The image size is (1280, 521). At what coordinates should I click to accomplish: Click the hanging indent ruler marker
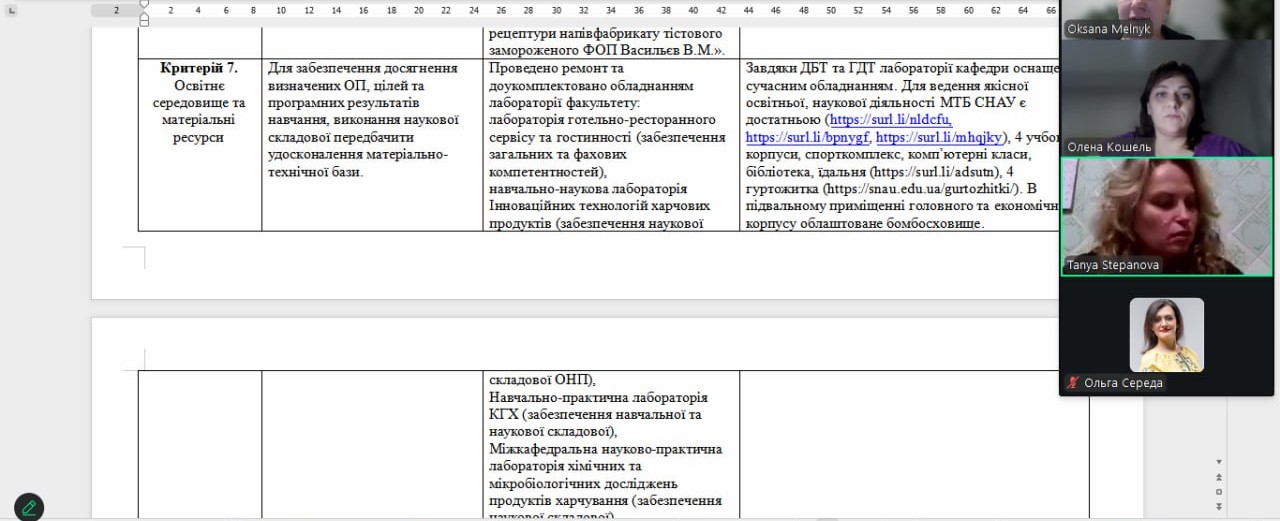[x=144, y=15]
